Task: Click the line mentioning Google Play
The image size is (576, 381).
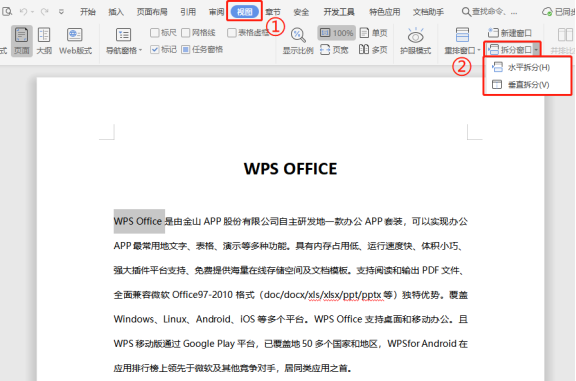Action: click(291, 344)
